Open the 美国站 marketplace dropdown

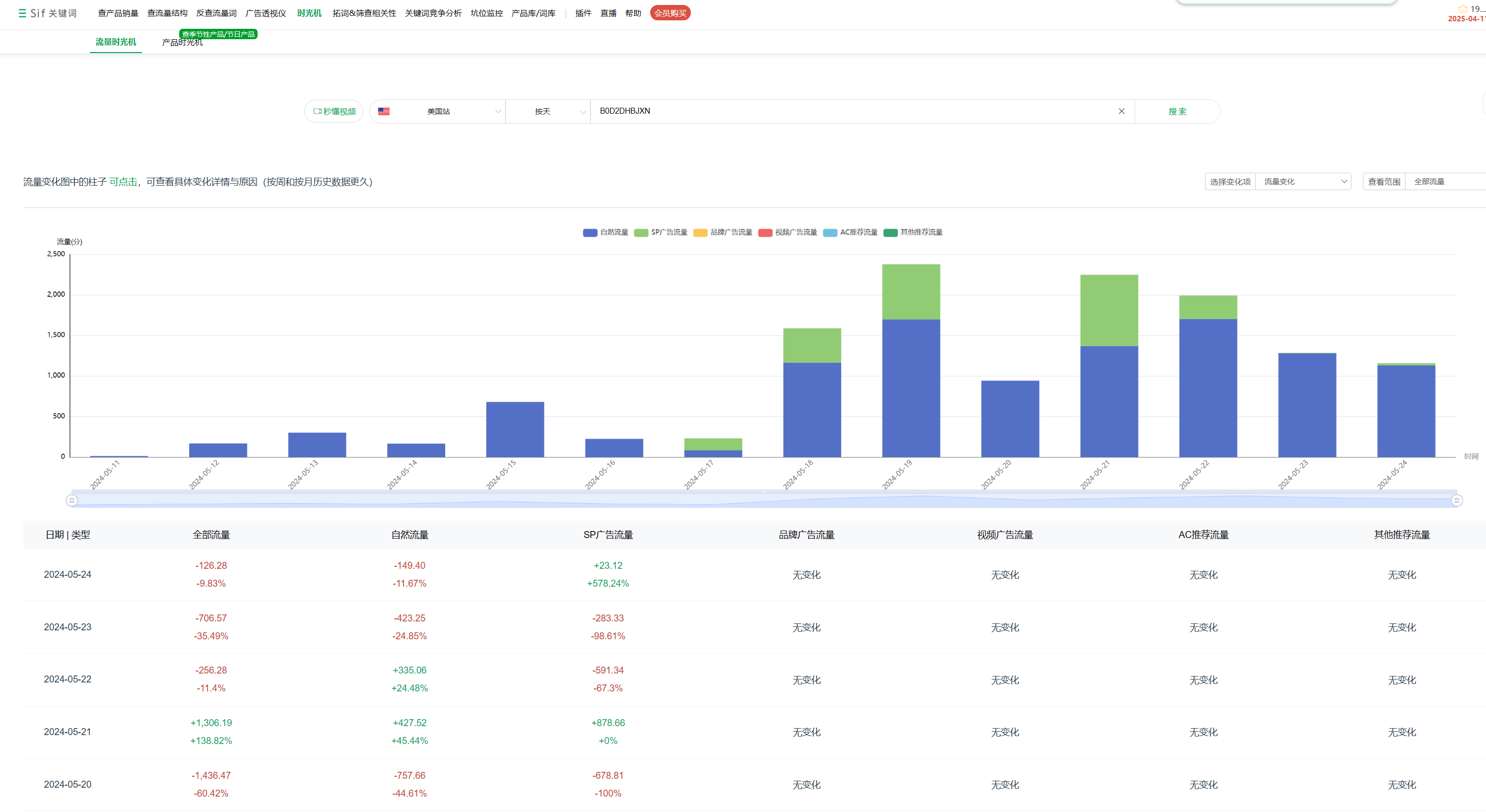coord(438,111)
